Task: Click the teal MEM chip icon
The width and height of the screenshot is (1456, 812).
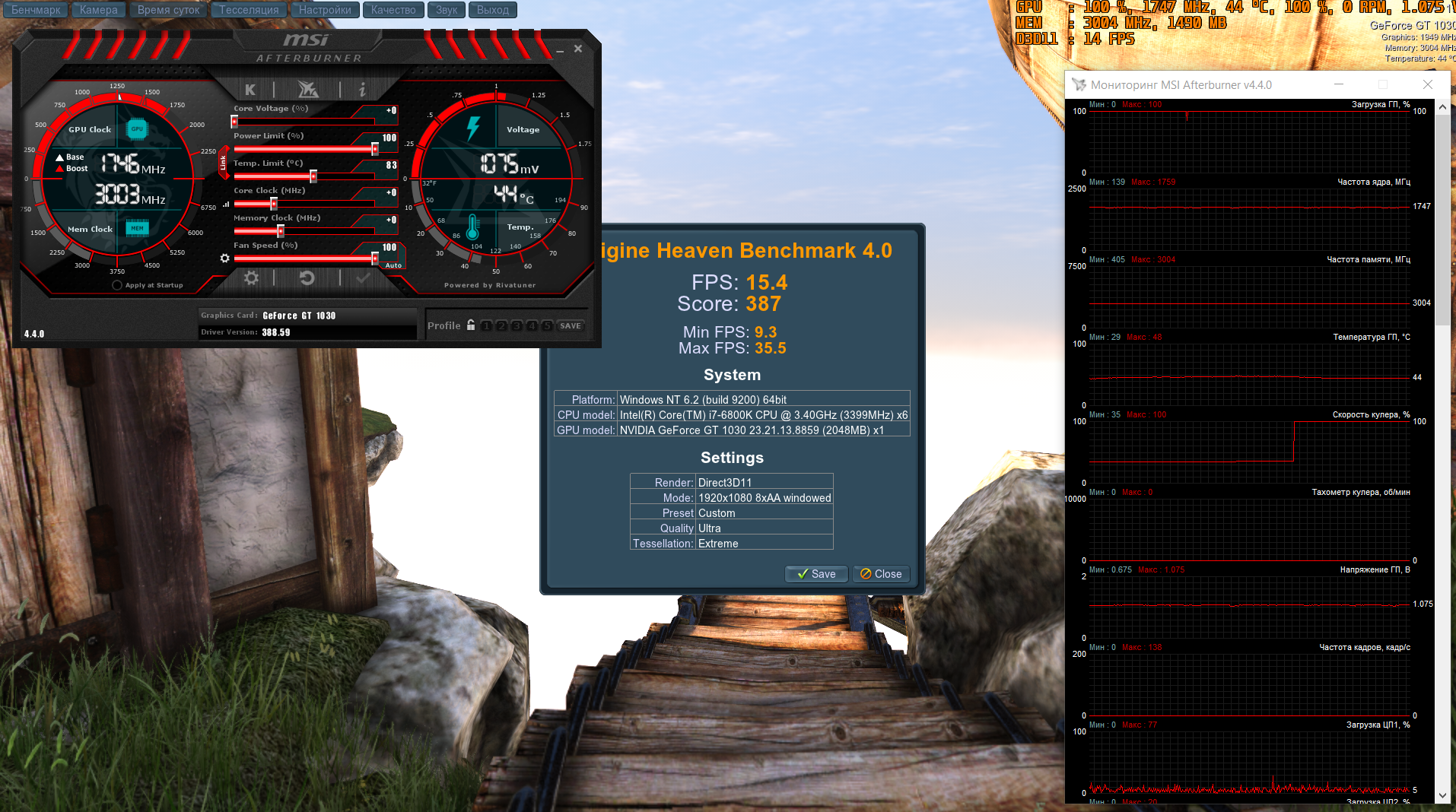Action: (x=137, y=228)
